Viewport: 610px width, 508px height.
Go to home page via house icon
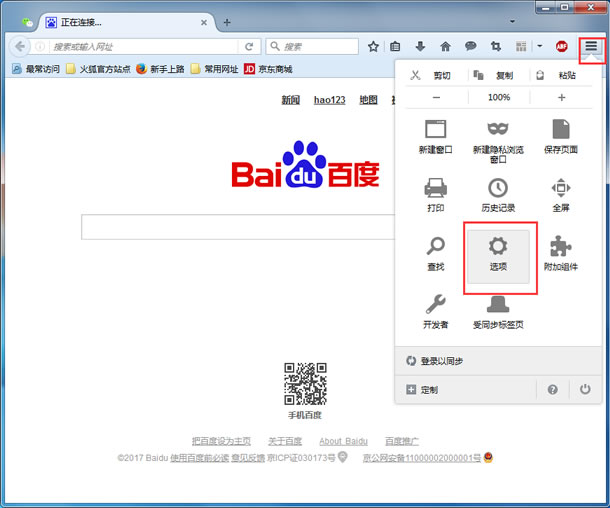click(x=445, y=47)
